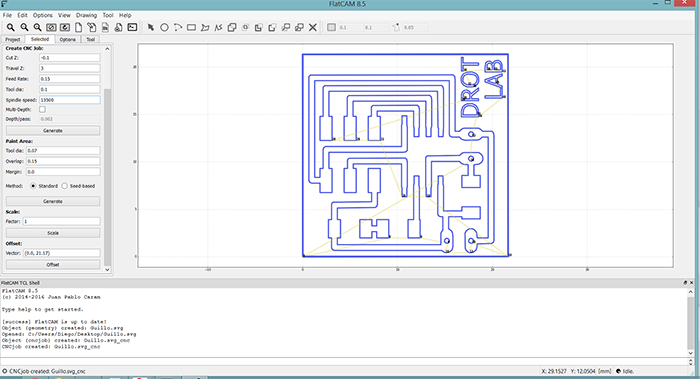700x379 pixels.
Task: Open the Help menu
Action: [x=125, y=15]
